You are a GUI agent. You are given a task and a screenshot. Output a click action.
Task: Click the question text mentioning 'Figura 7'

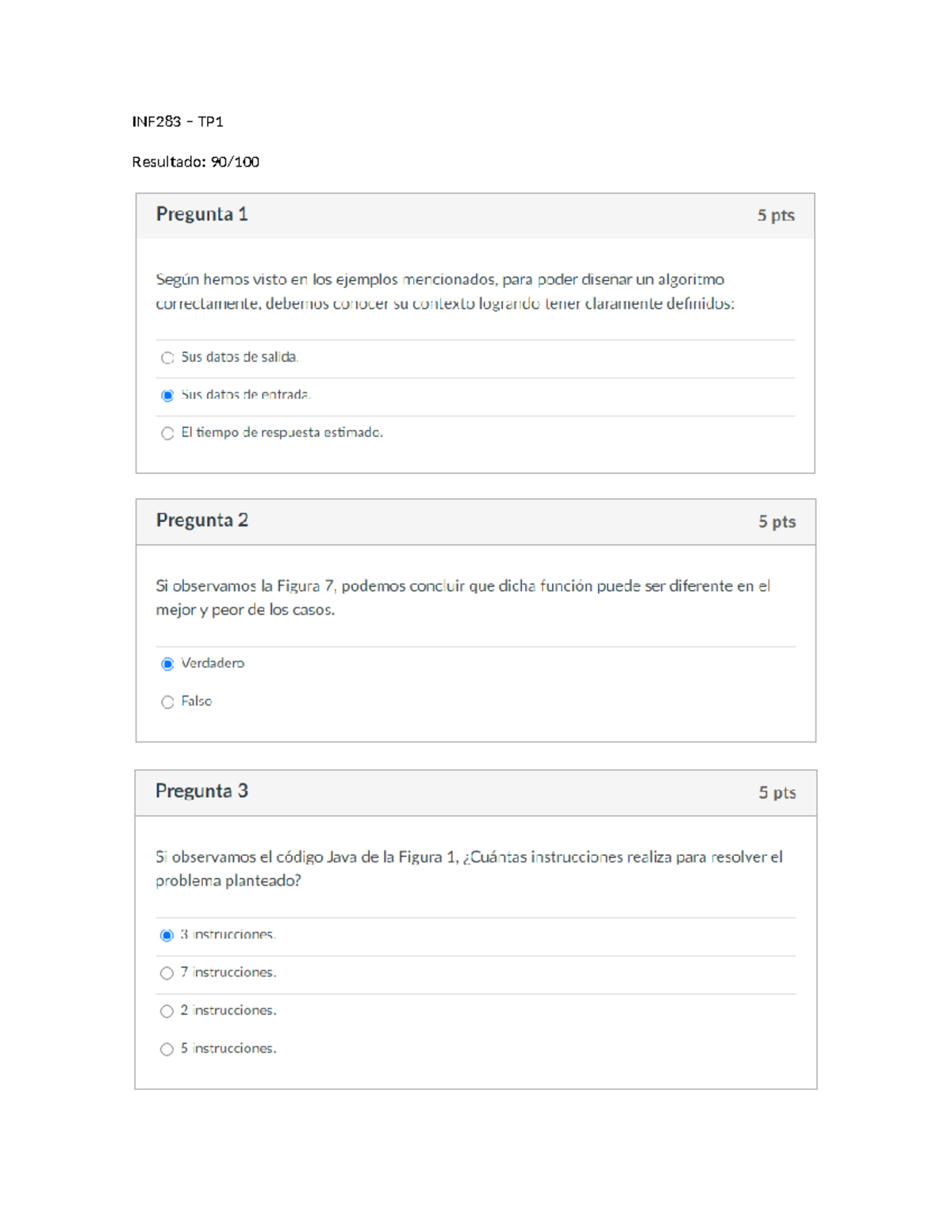463,597
